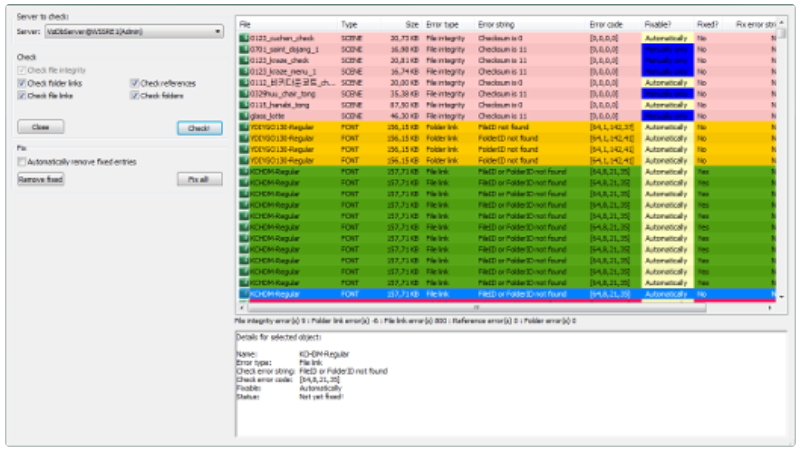Sort by the Error string column header
The image size is (810, 454).
[531, 24]
